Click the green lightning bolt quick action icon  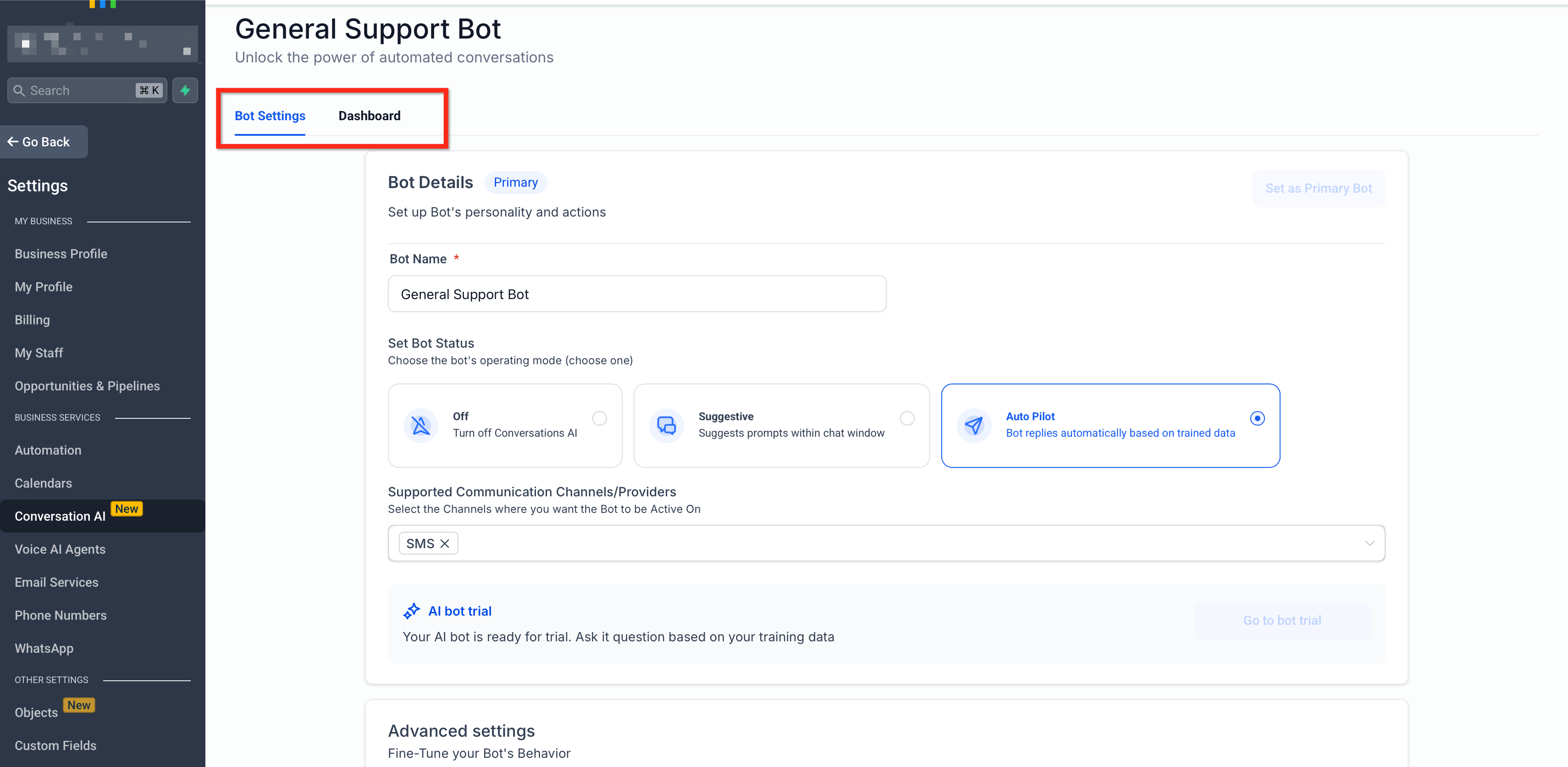click(185, 90)
